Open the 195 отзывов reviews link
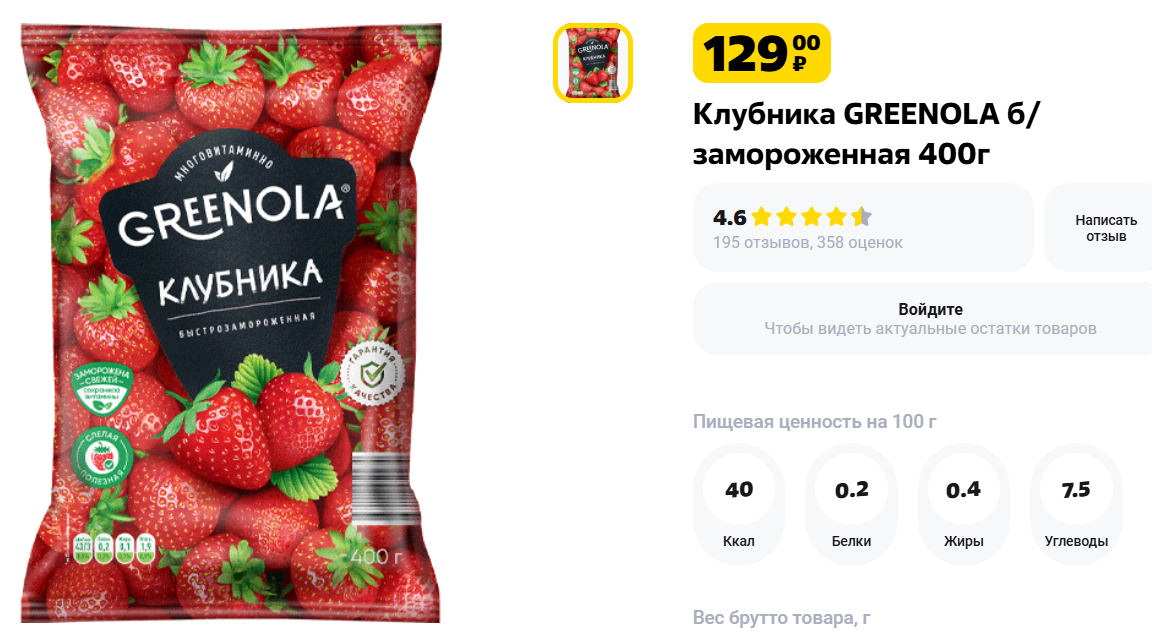The width and height of the screenshot is (1152, 633). click(760, 242)
